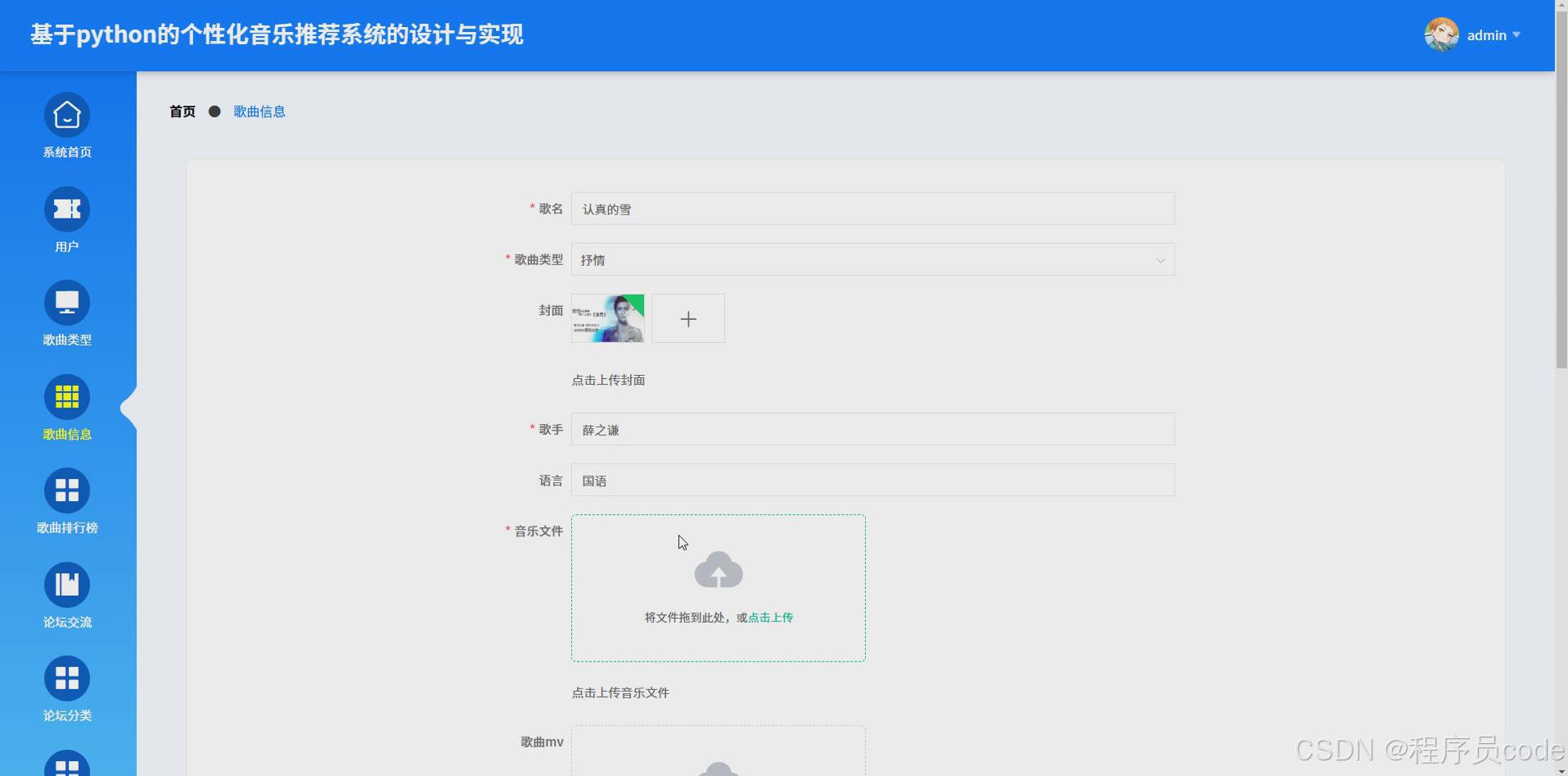Open the 用户 user management icon
The width and height of the screenshot is (1568, 776).
pos(66,210)
